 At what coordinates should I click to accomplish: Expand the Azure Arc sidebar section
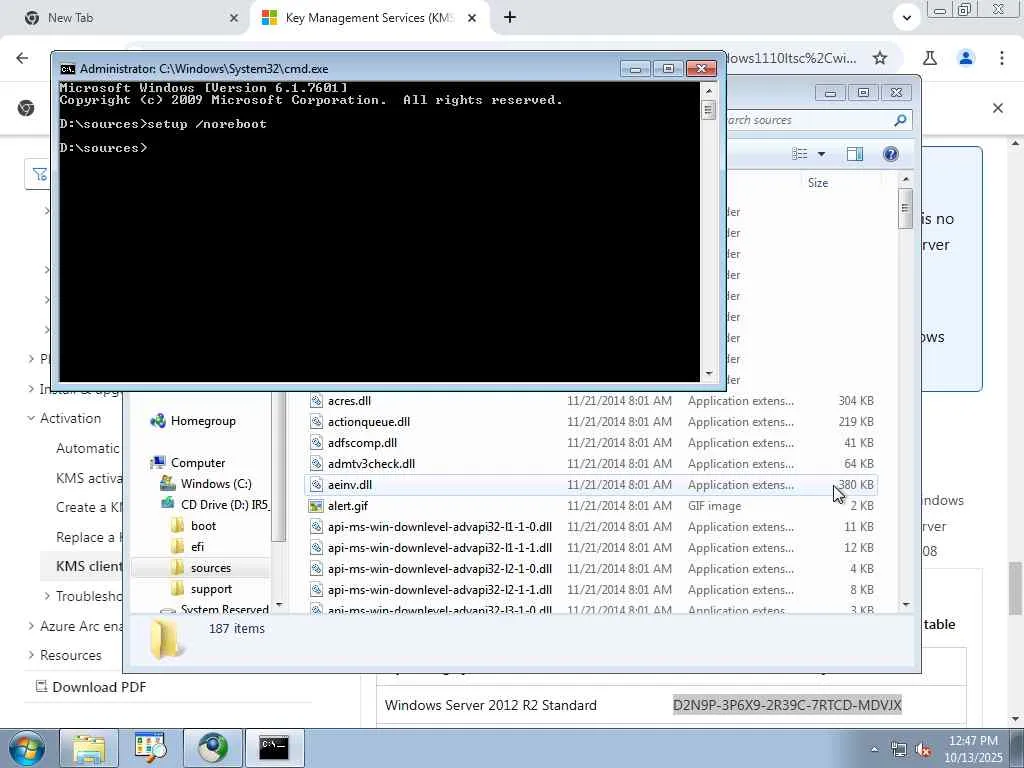pos(31,626)
